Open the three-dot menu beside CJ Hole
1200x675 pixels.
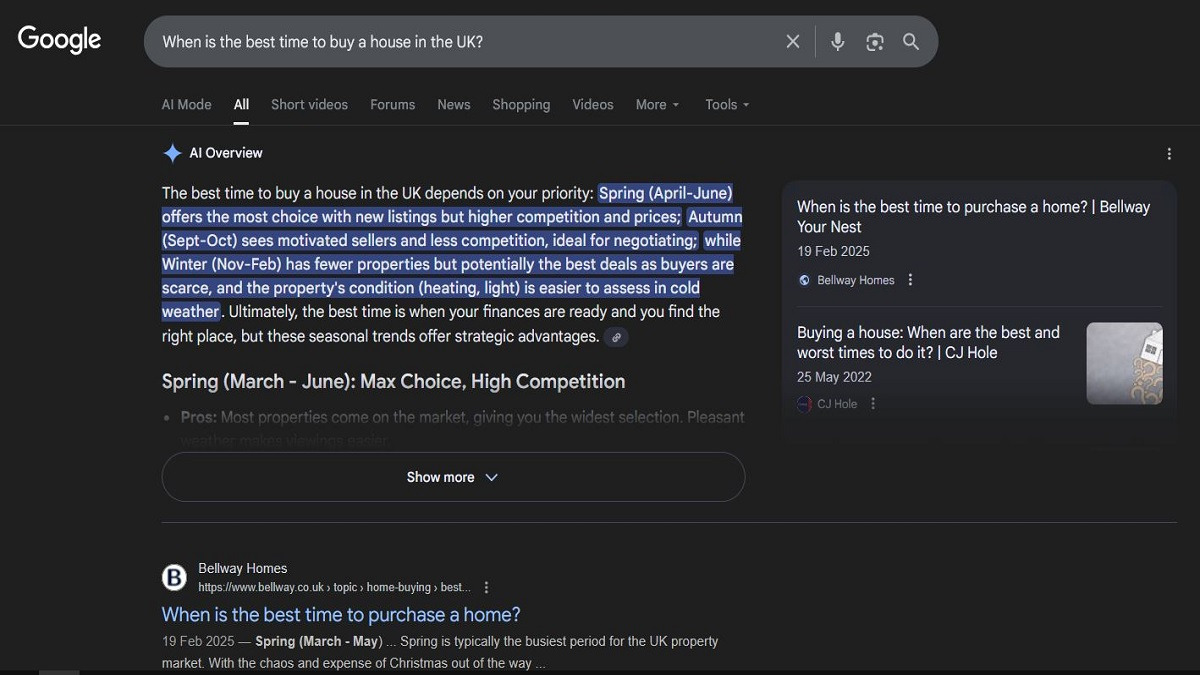(x=873, y=403)
